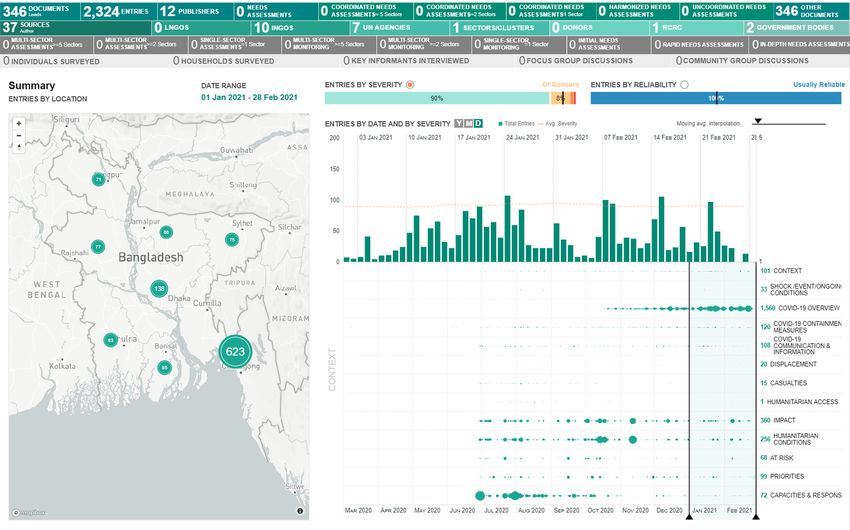Select right timeline date range handle
The width and height of the screenshot is (850, 530).
click(x=755, y=516)
